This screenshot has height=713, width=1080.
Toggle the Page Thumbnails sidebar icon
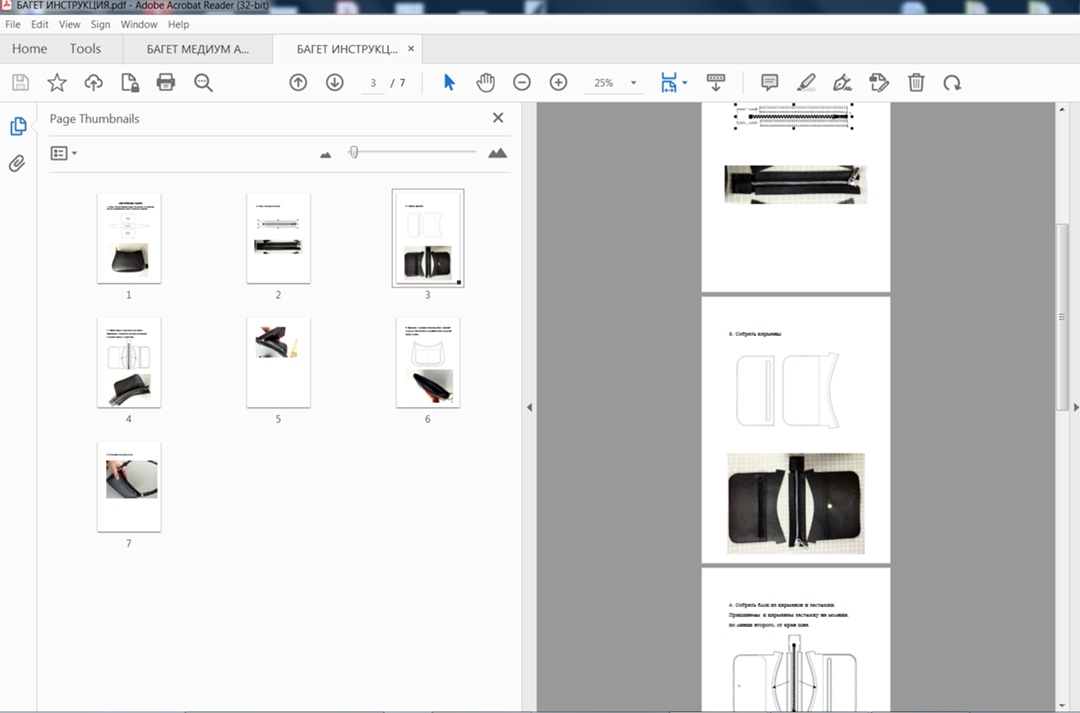[17, 126]
